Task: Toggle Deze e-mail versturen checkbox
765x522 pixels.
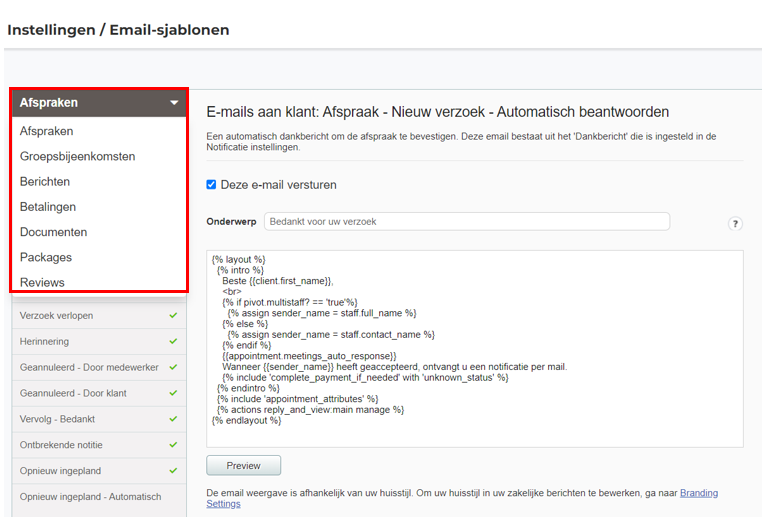Action: (x=211, y=184)
